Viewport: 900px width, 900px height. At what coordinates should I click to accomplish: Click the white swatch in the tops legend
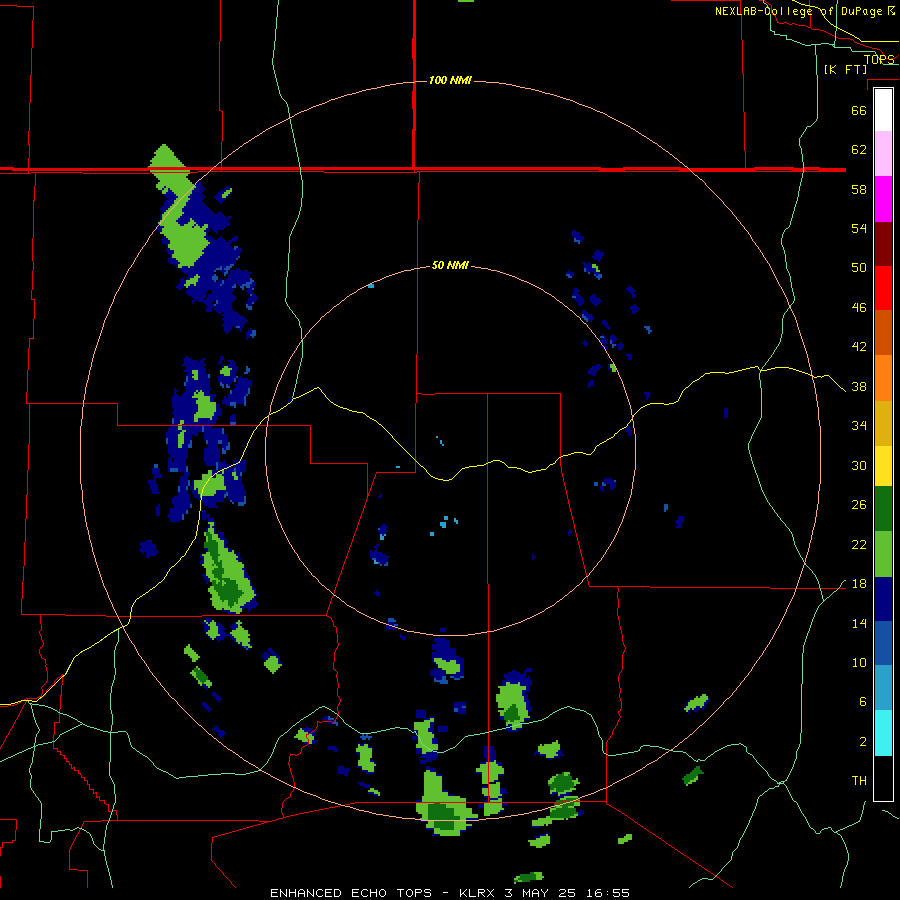[883, 110]
